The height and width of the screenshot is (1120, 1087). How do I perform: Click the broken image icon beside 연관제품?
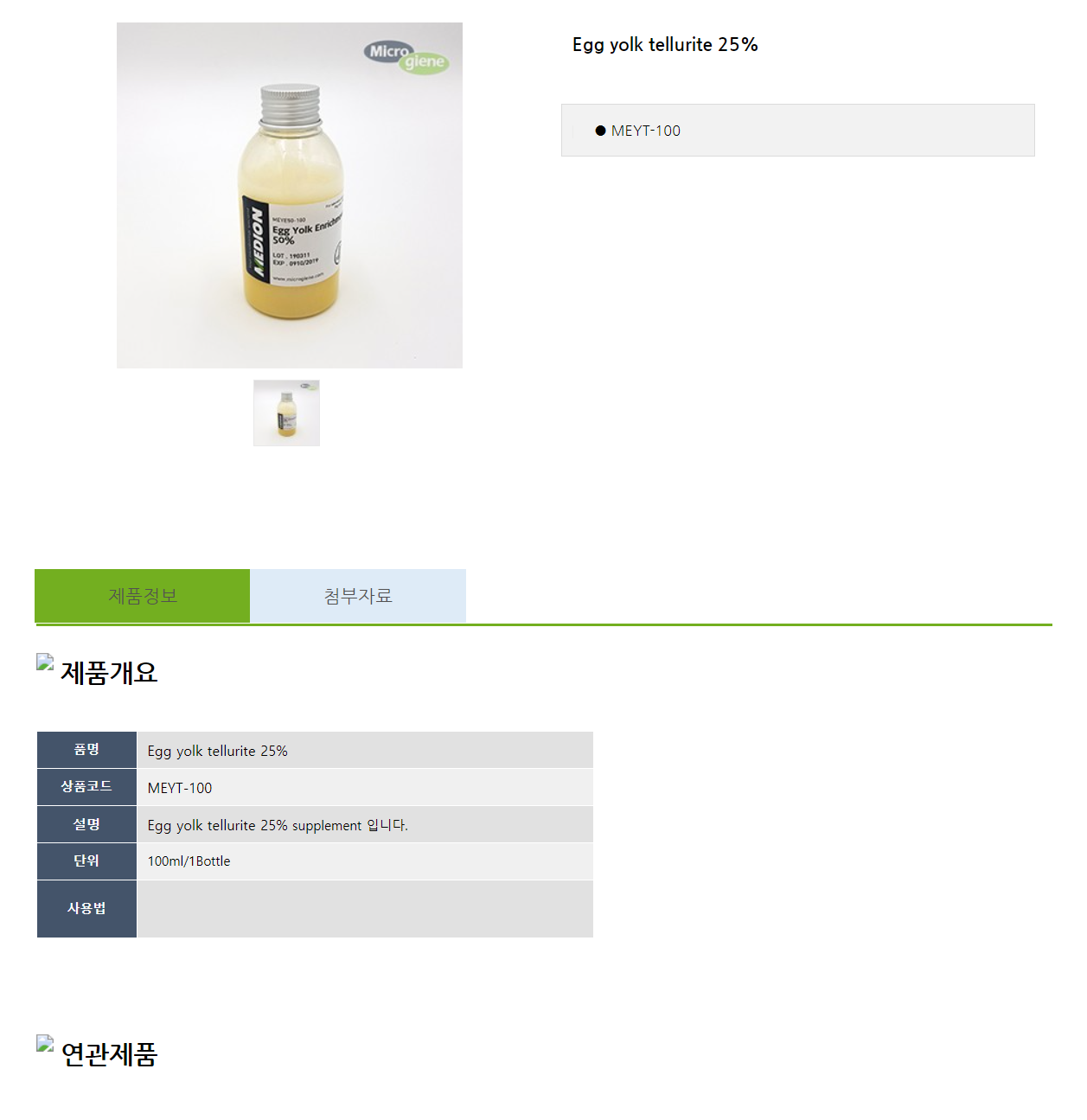point(45,1044)
